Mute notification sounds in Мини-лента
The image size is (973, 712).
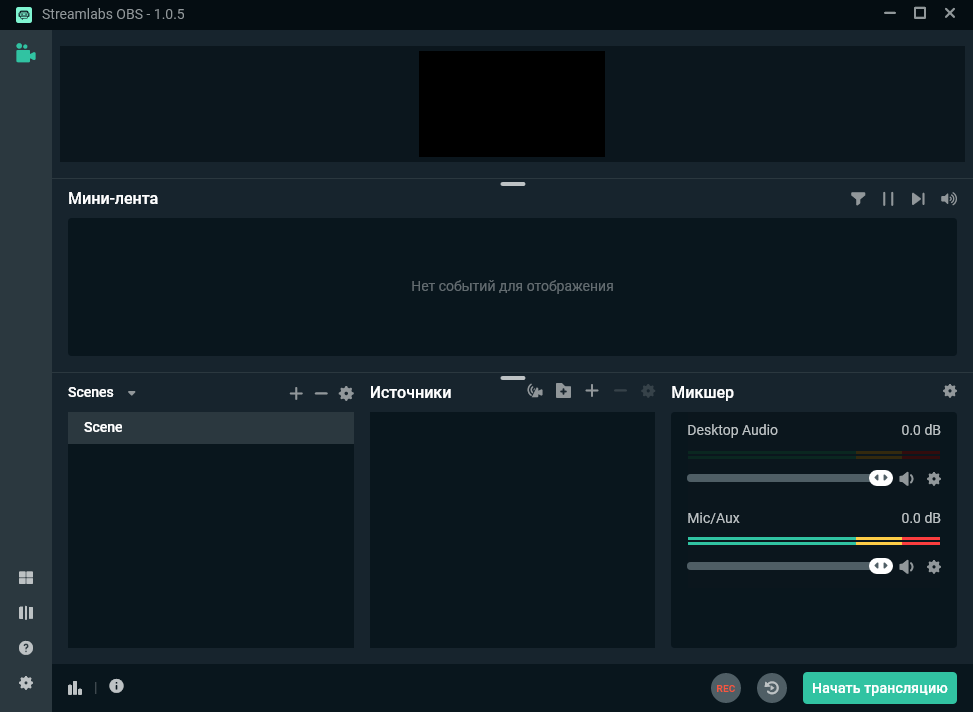pyautogui.click(x=948, y=198)
